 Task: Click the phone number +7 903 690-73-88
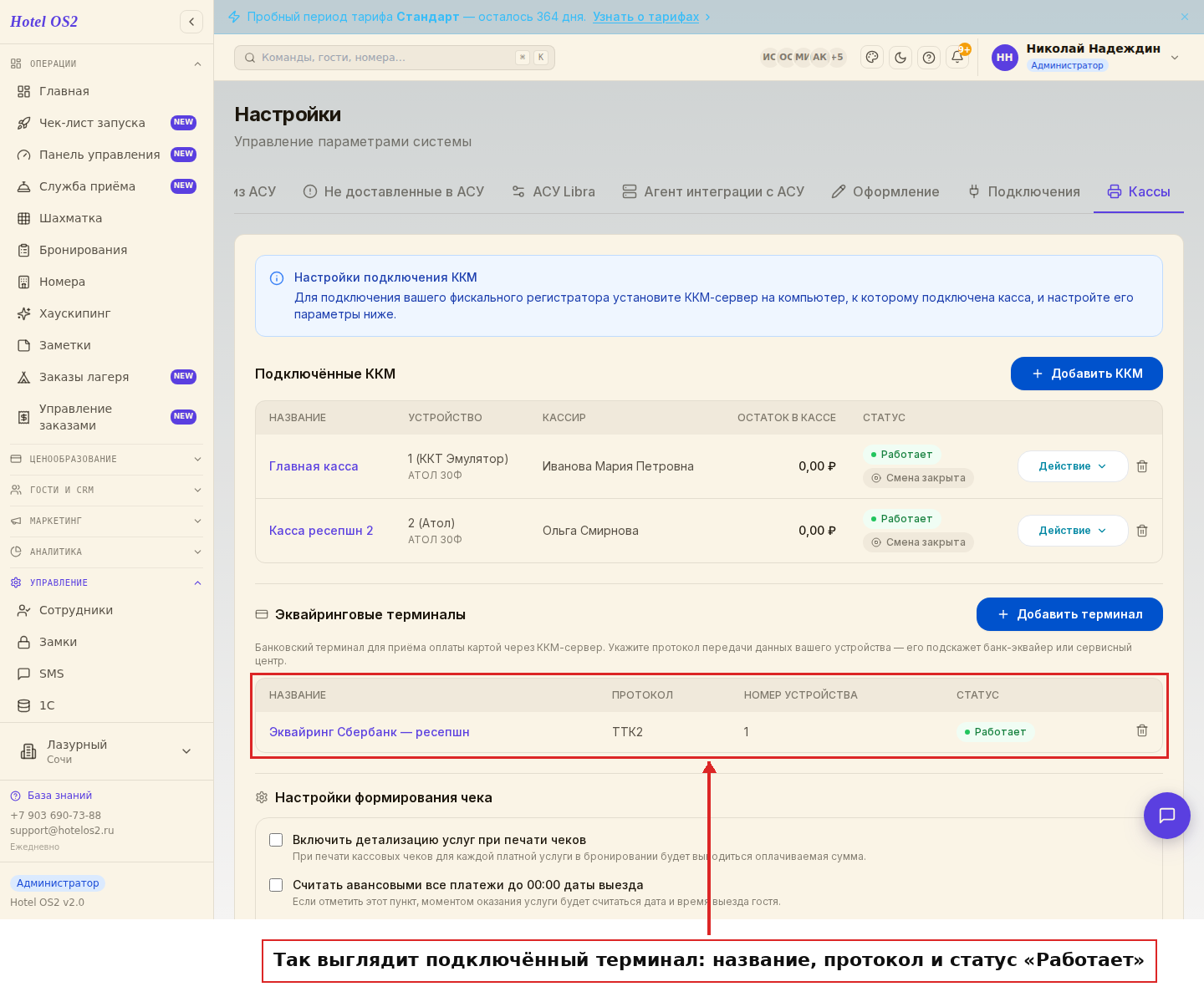pos(55,816)
